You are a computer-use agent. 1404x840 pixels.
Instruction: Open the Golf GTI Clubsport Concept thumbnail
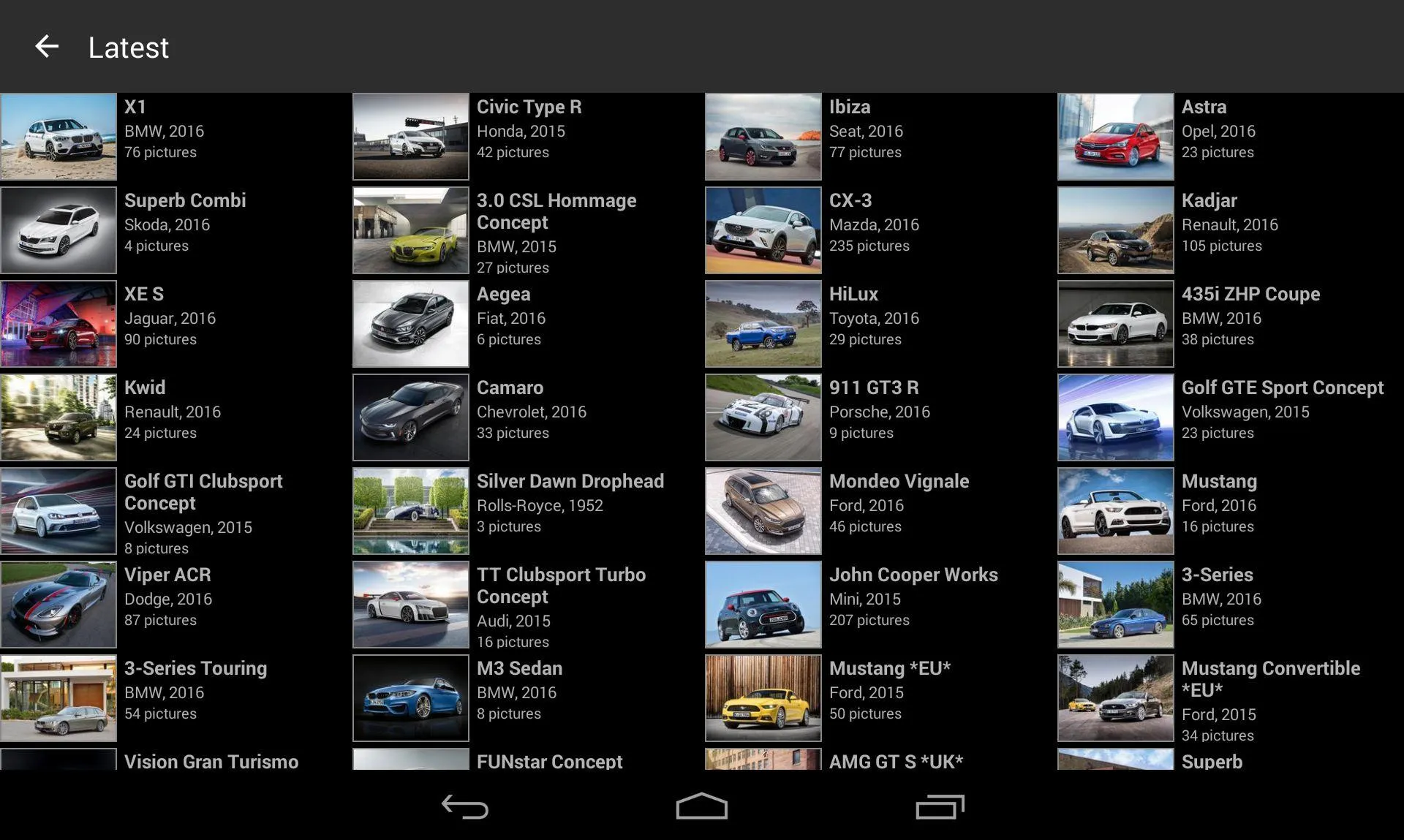point(58,511)
